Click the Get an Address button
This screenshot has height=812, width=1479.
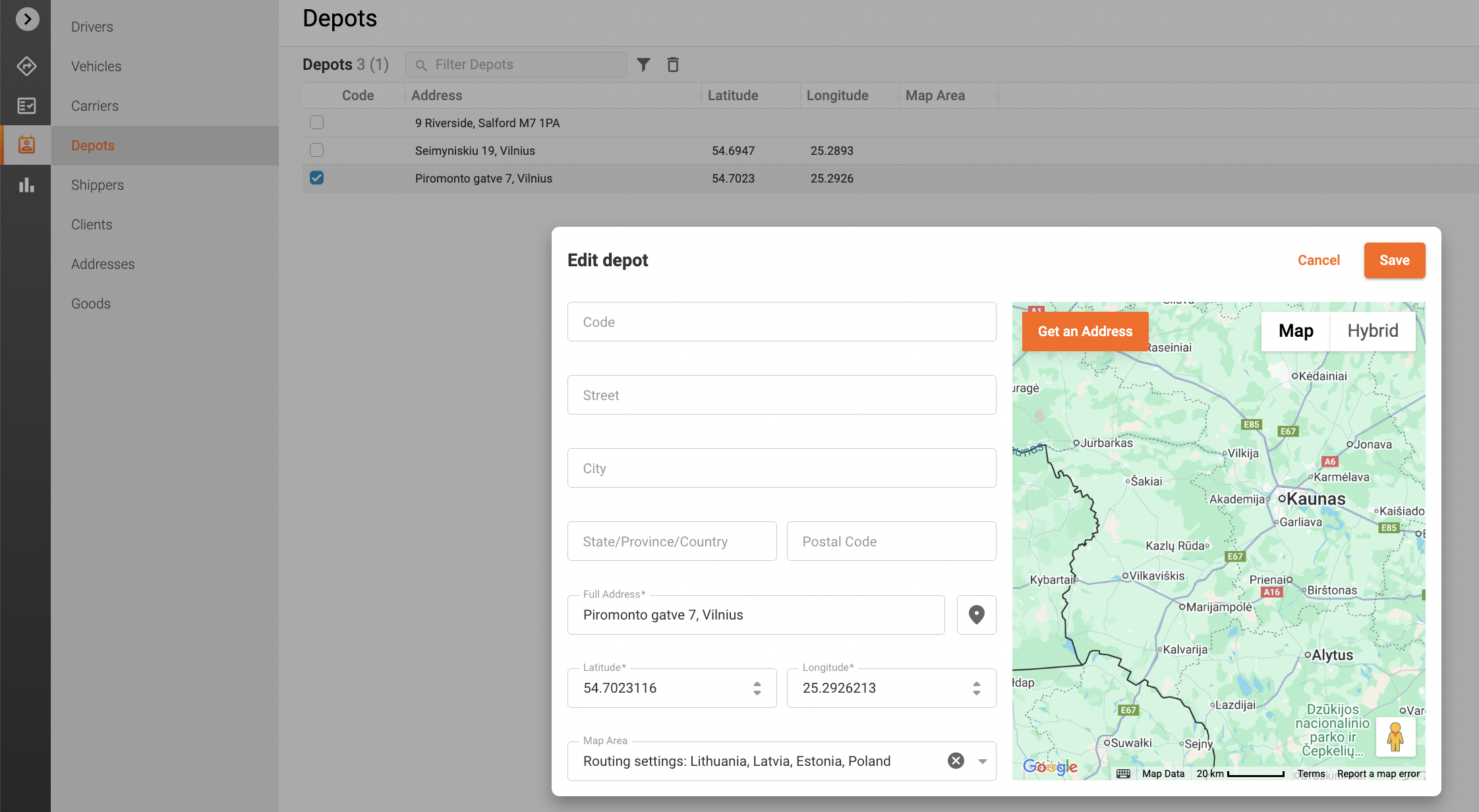click(x=1085, y=332)
